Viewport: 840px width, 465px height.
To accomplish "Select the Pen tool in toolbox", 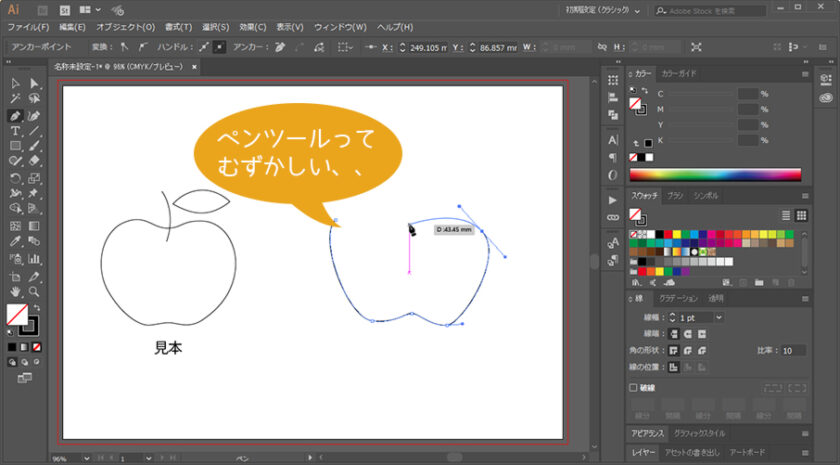I will click(15, 116).
